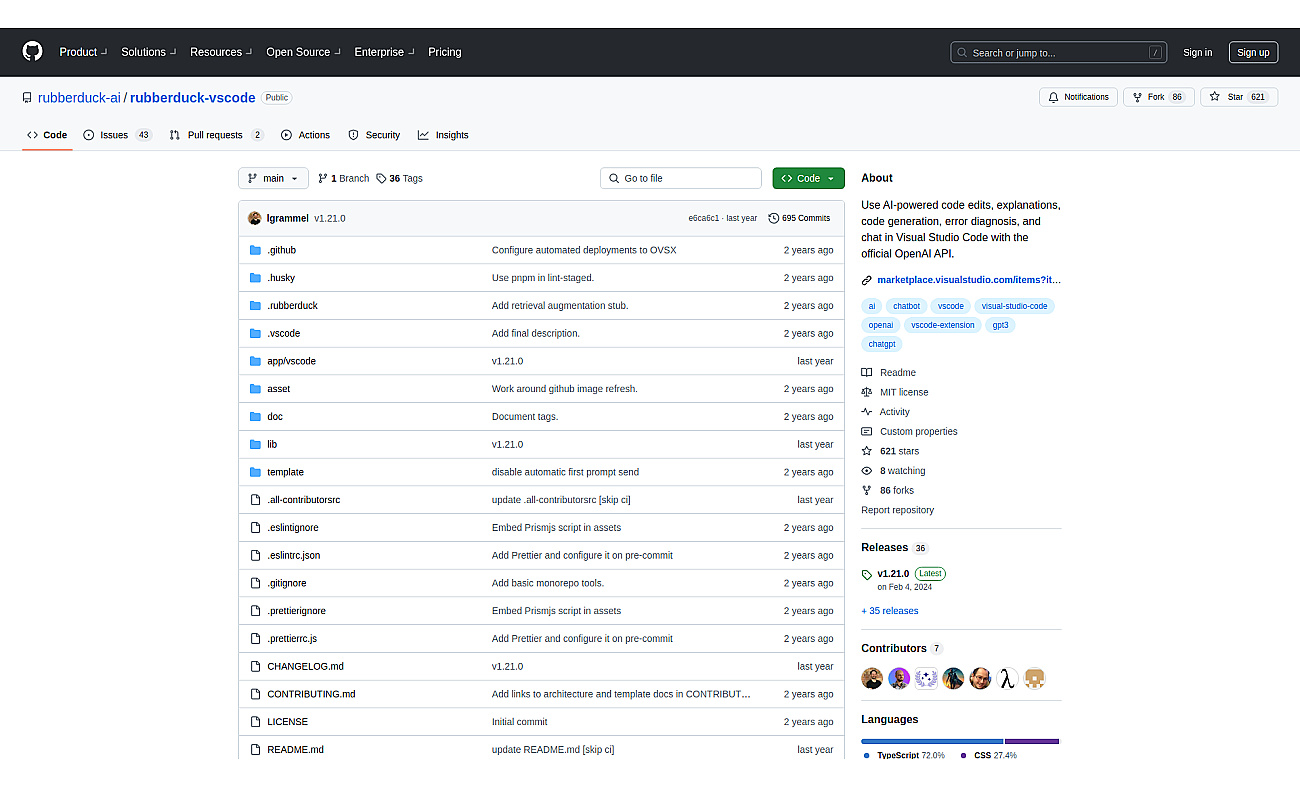View the 695 Commits history
Viewport: 1300px width, 788px height.
(799, 218)
